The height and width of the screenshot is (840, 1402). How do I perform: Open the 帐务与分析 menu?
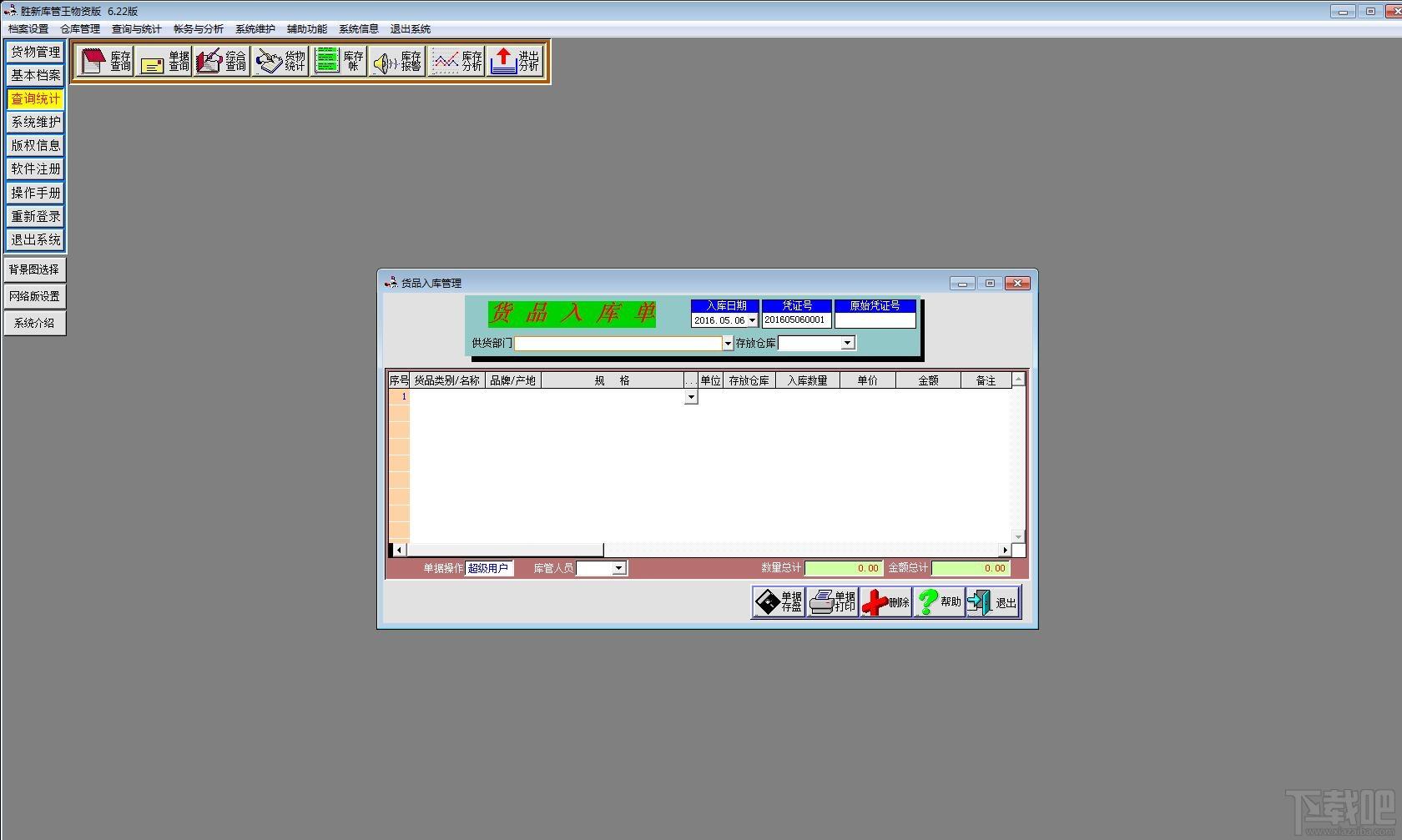pos(199,29)
